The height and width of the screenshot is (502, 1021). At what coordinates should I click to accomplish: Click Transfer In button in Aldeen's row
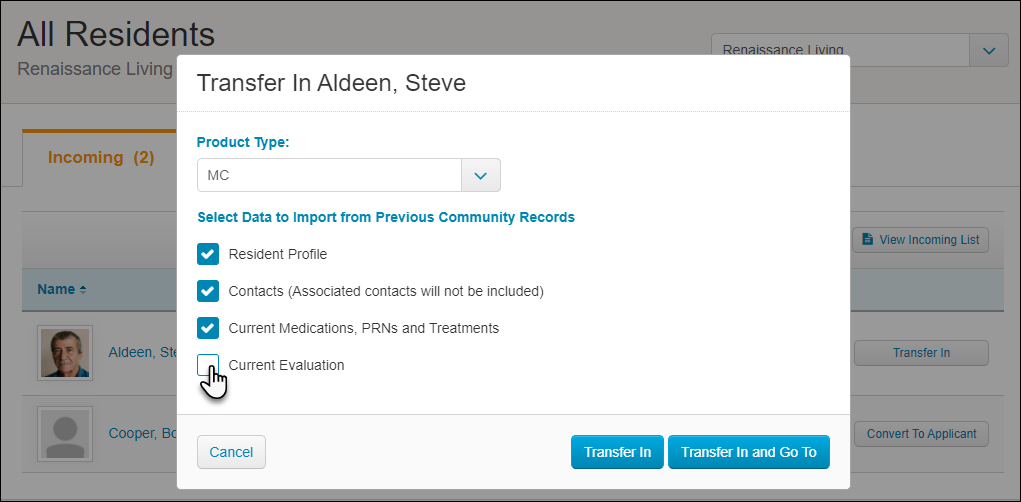point(921,353)
